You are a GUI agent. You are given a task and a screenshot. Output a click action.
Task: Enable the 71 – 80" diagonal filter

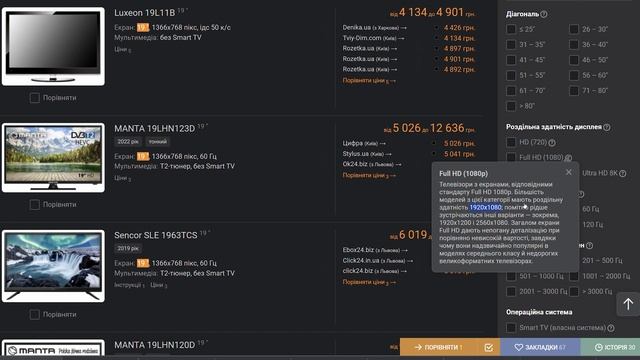[574, 91]
